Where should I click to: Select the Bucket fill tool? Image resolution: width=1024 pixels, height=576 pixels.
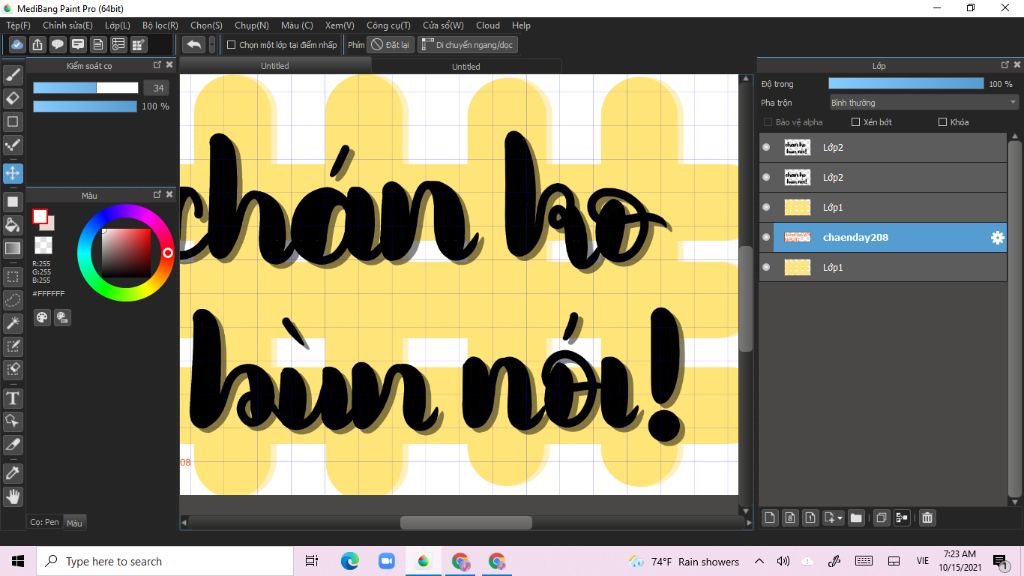pyautogui.click(x=12, y=225)
